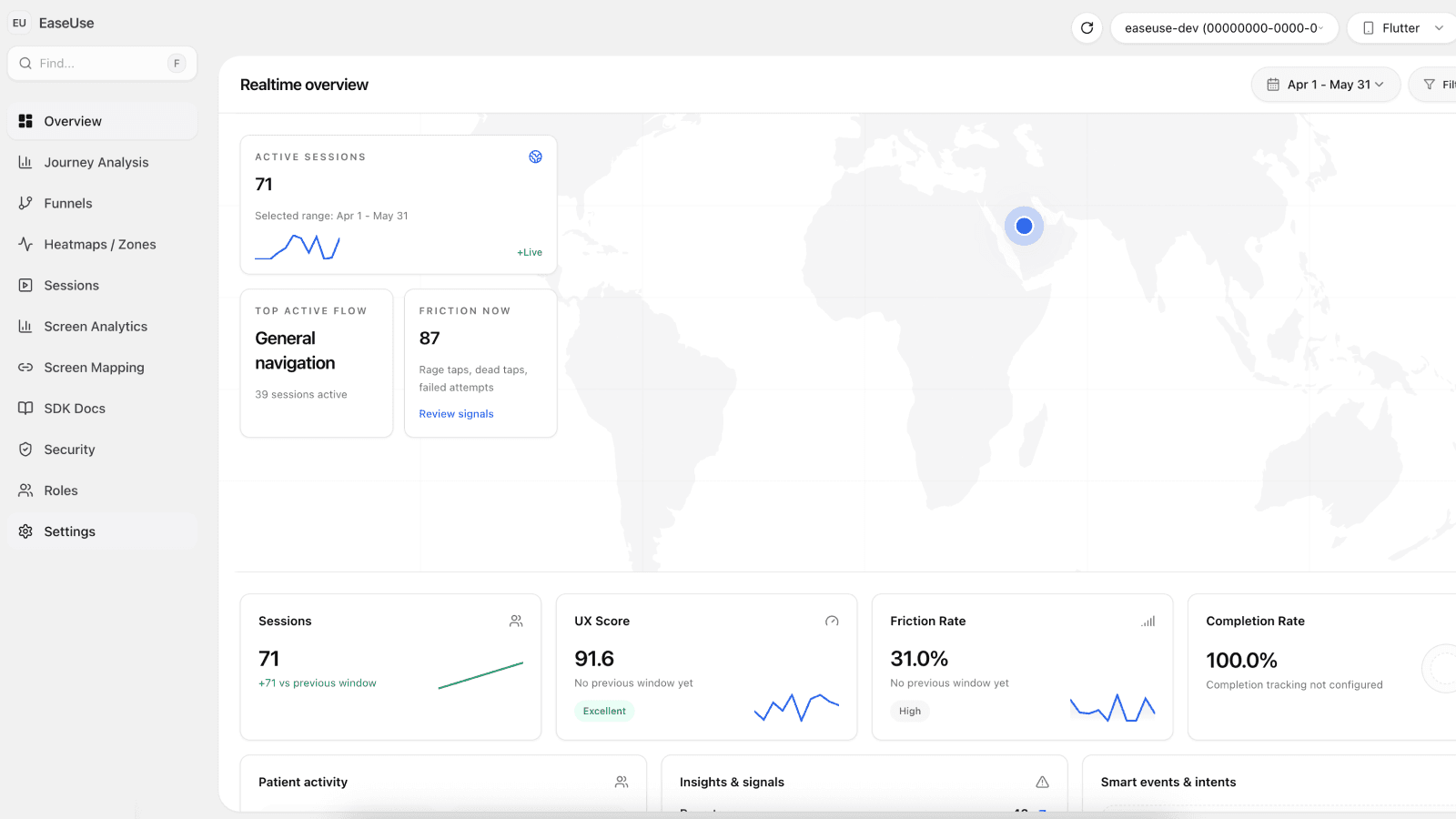
Task: Click the refresh icon in the top bar
Action: click(x=1087, y=28)
